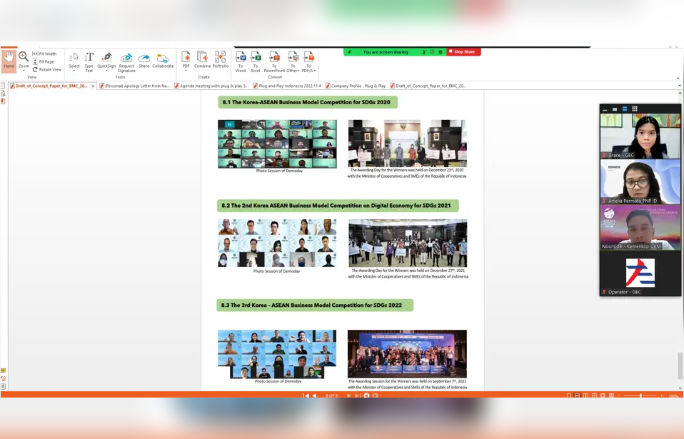Open the QuickSign tool

pyautogui.click(x=106, y=61)
